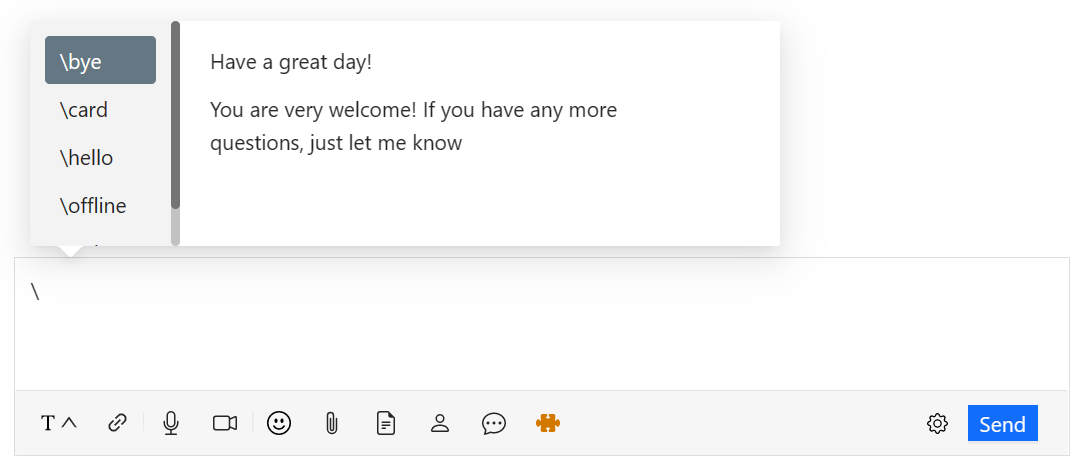Insert the "Have a great day!" reply
This screenshot has width=1084, height=469.
pyautogui.click(x=291, y=62)
